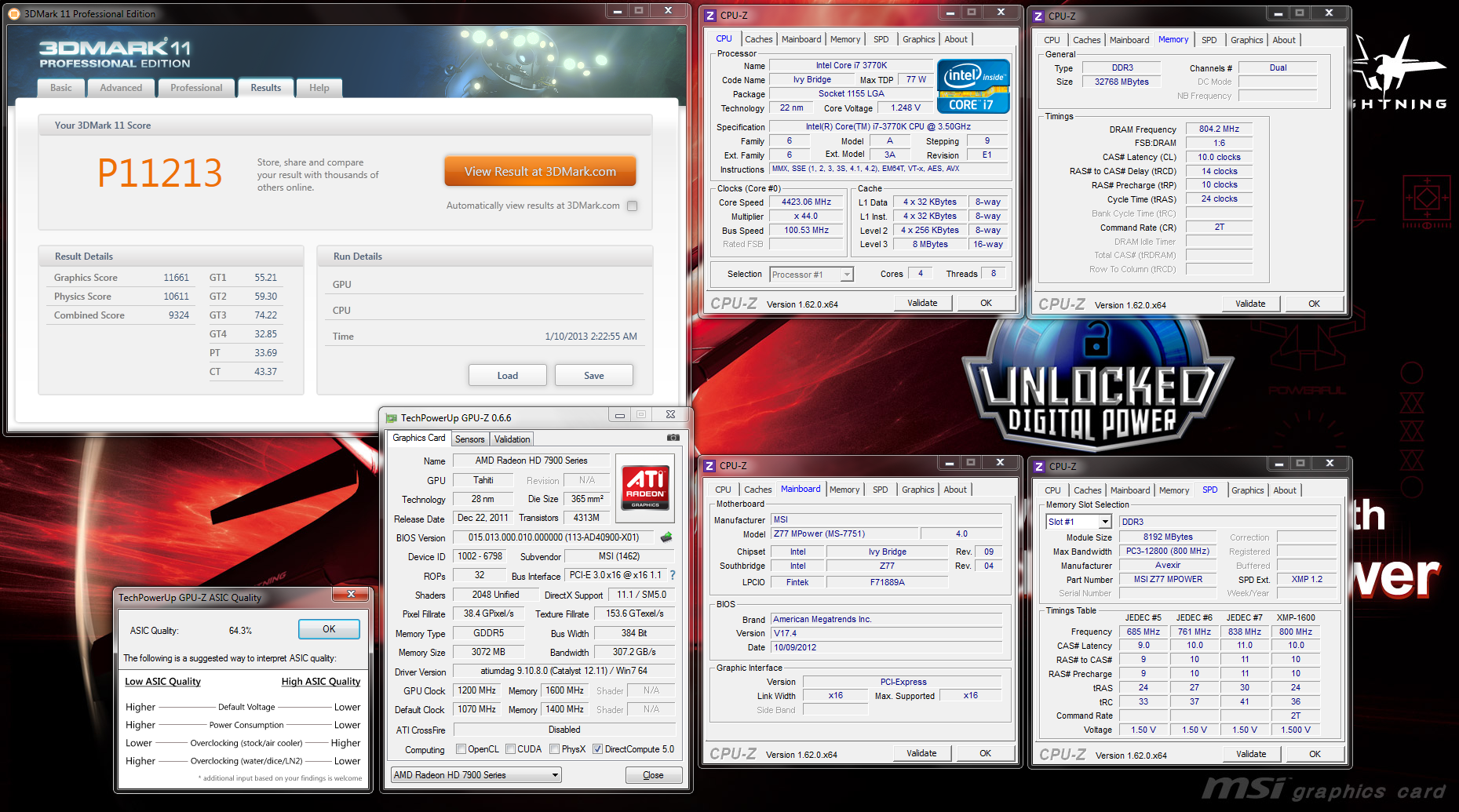Click the GT1 result value 55.21

coord(265,278)
